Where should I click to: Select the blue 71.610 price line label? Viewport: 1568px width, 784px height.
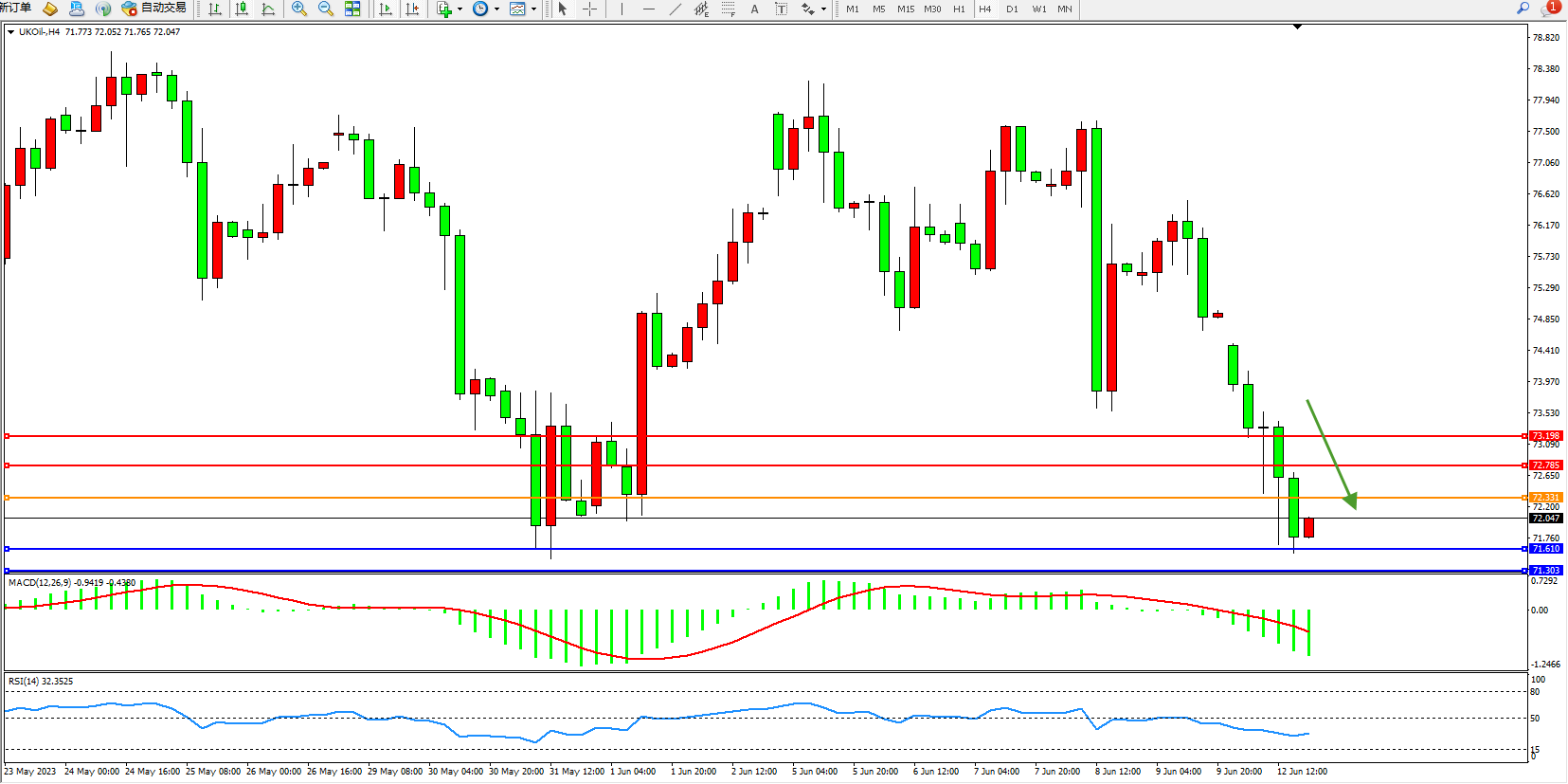tap(1545, 549)
